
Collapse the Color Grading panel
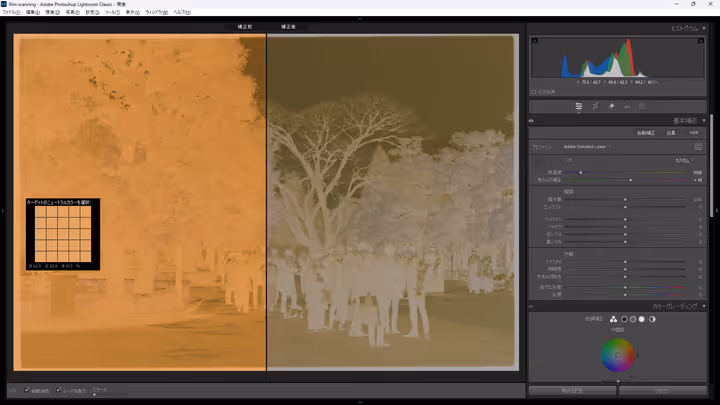(704, 306)
